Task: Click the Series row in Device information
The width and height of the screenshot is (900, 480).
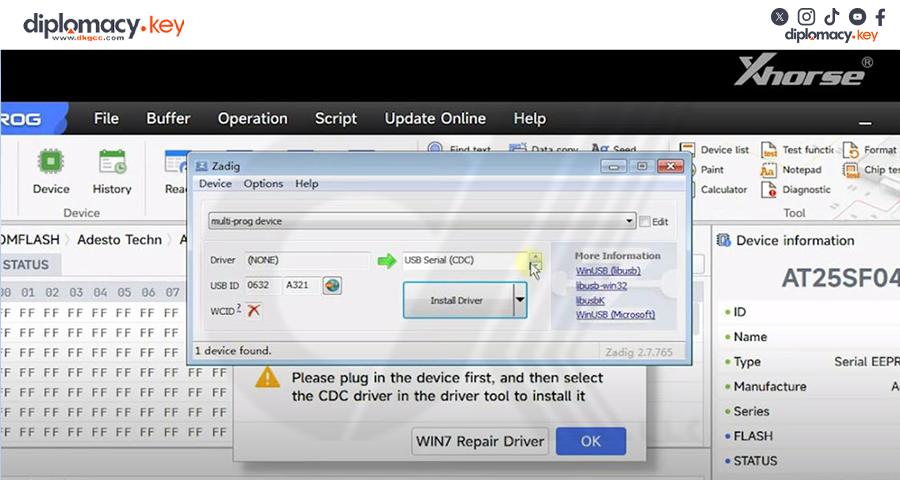Action: (x=751, y=412)
